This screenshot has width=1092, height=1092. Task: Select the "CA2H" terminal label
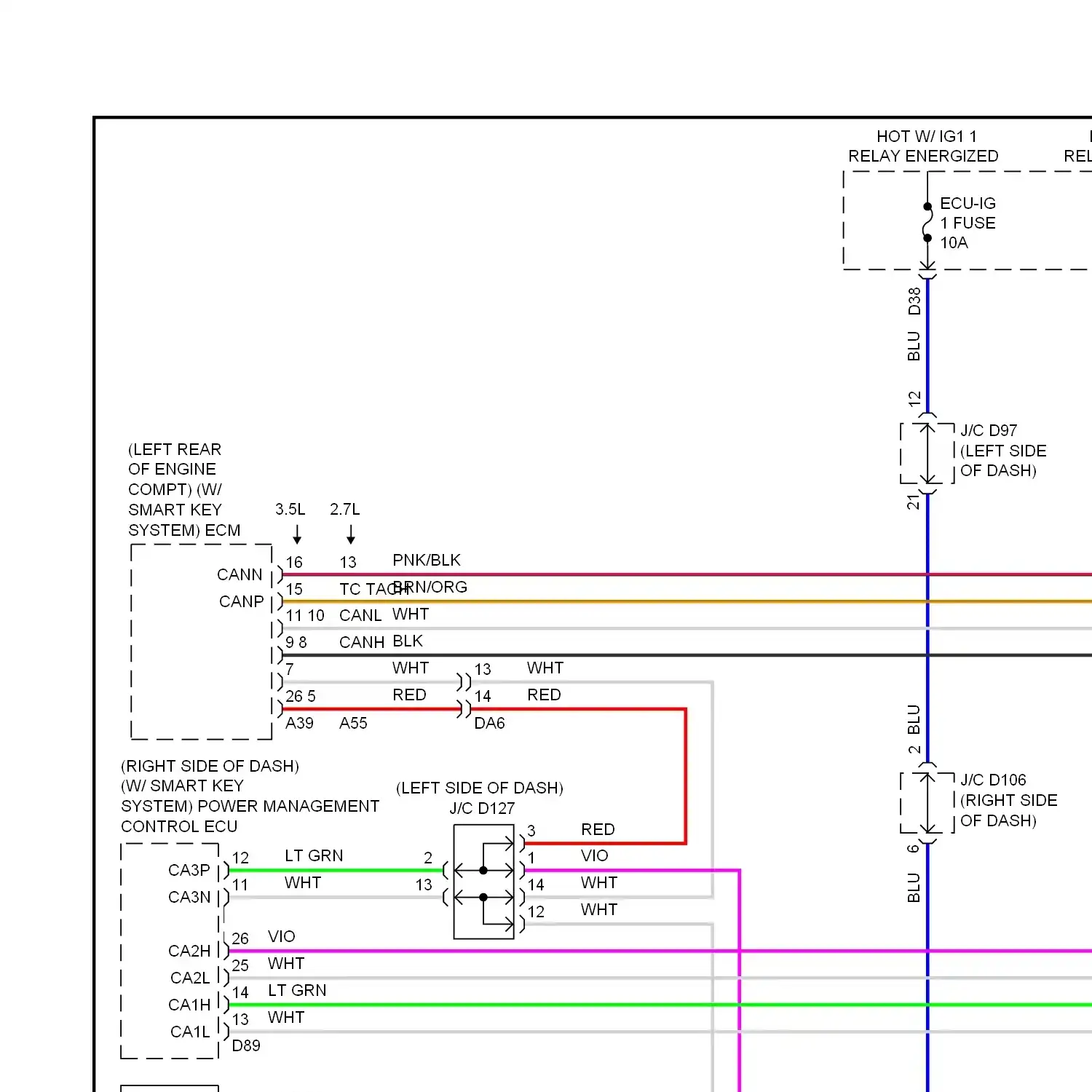coord(189,951)
